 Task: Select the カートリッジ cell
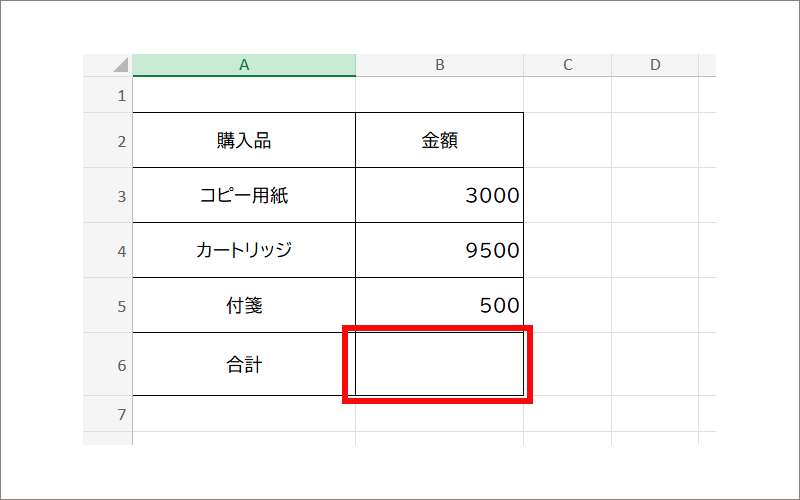[x=244, y=251]
